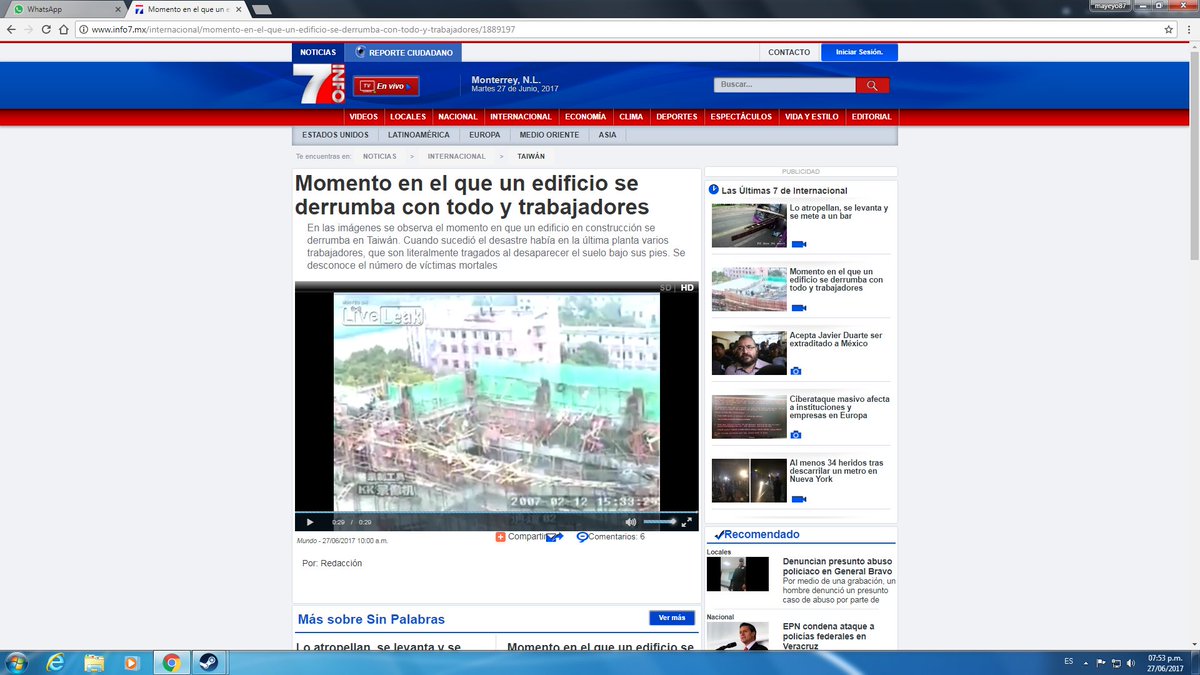Open the CLIMA menu item
This screenshot has height=675, width=1200.
(631, 117)
